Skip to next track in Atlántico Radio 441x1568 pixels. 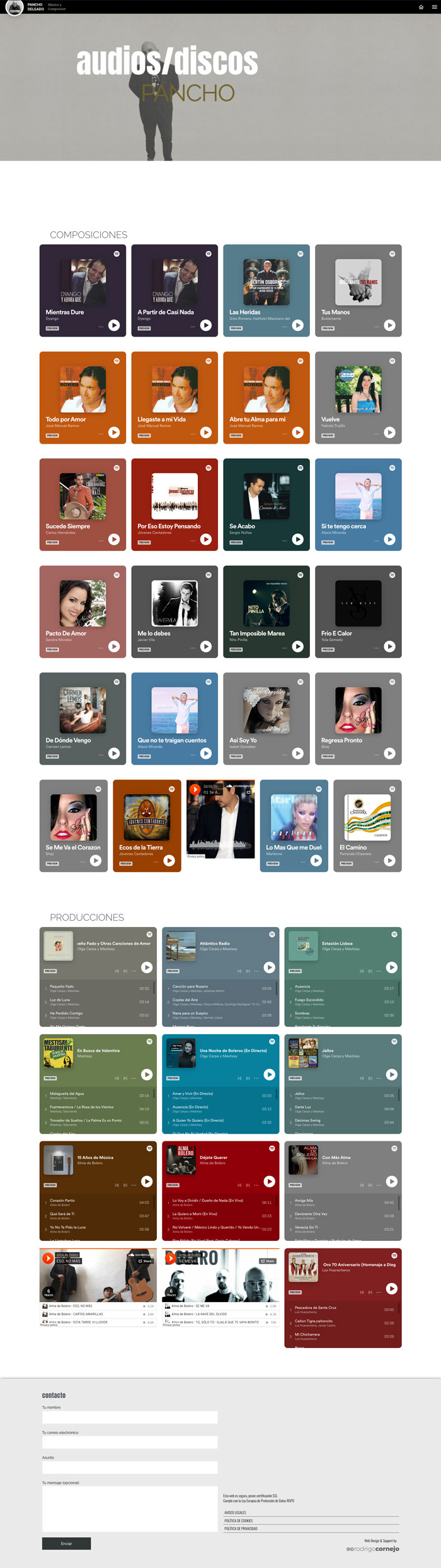click(x=248, y=971)
